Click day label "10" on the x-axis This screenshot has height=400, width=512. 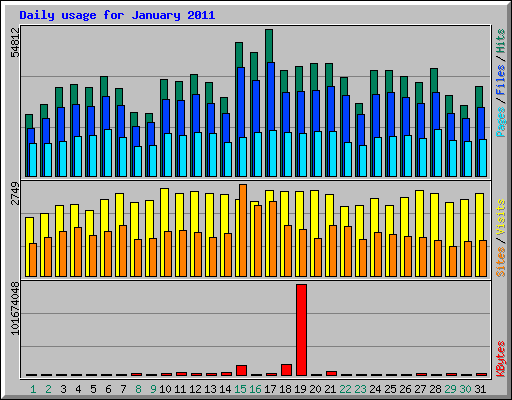tap(165, 389)
